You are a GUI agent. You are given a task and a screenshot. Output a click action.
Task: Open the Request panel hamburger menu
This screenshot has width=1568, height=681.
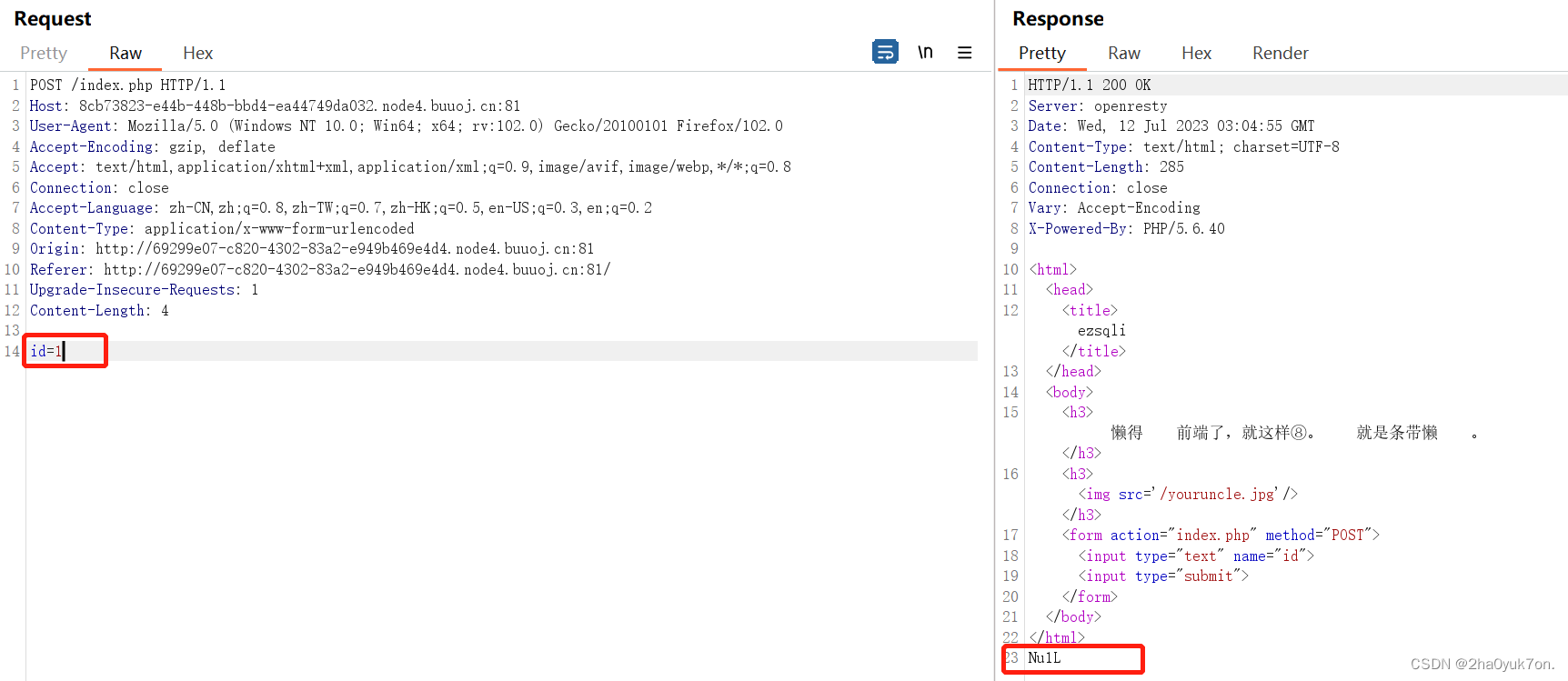click(x=965, y=53)
